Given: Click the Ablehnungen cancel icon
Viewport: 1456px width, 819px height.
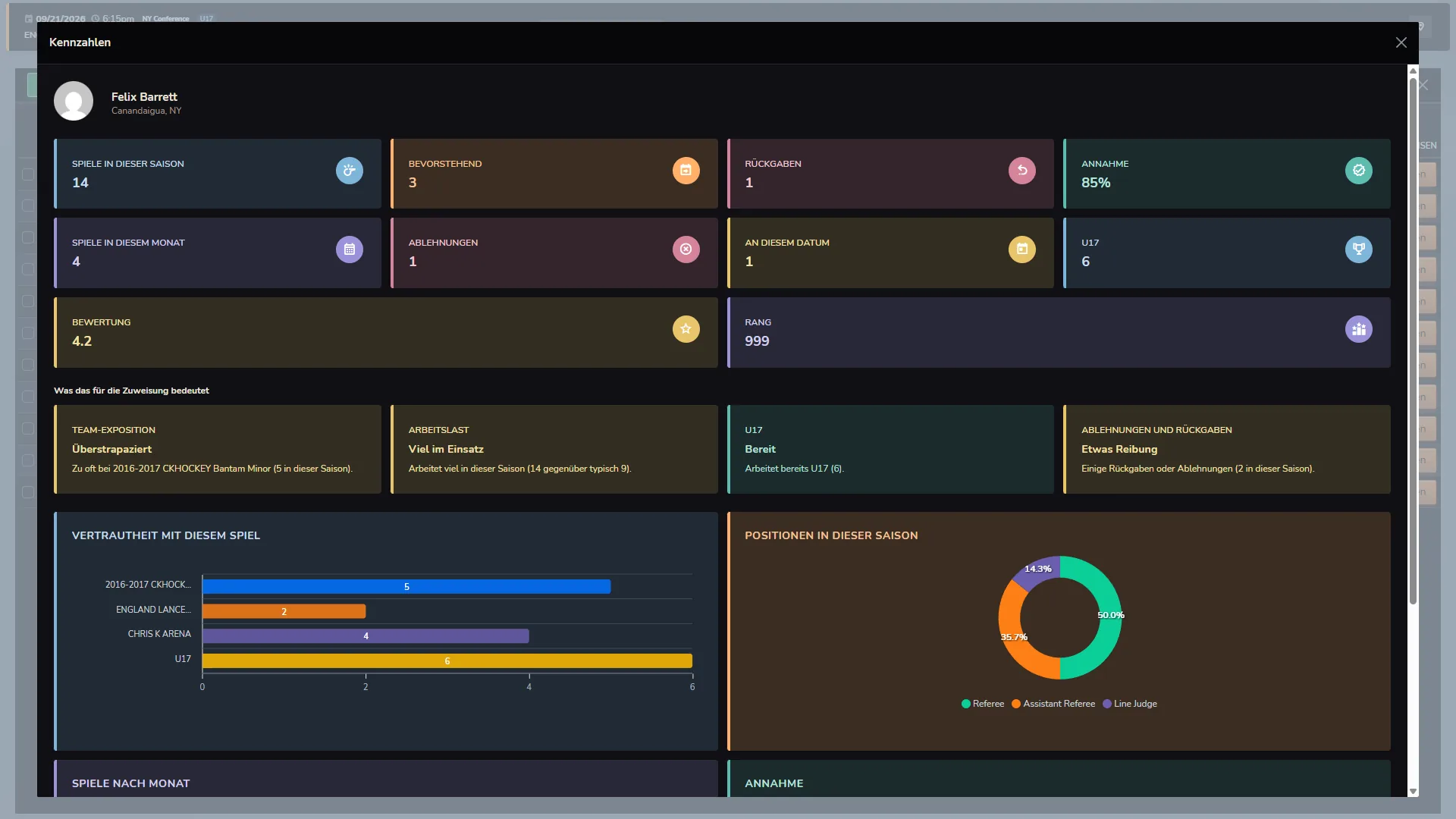Looking at the screenshot, I should point(686,249).
